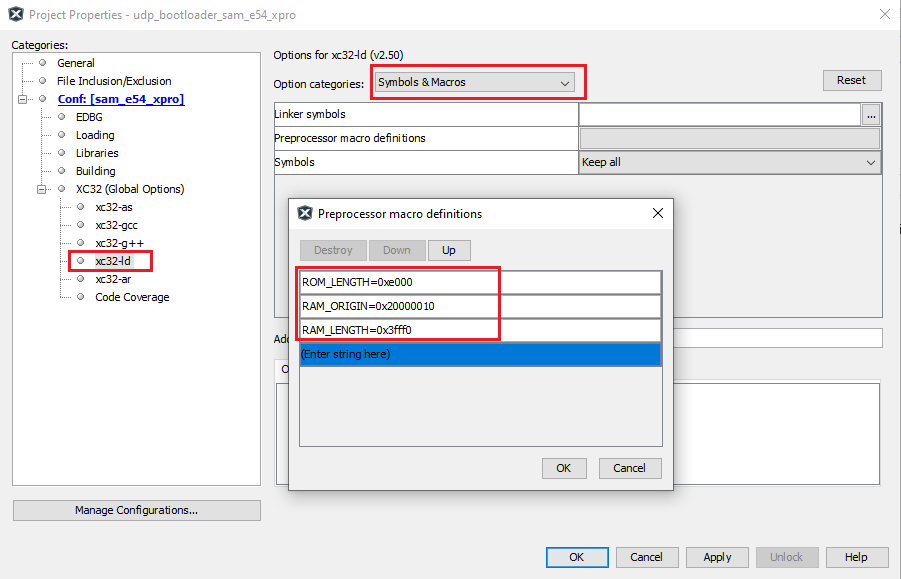This screenshot has height=579, width=901.
Task: Click the EDBG category icon
Action: click(x=61, y=116)
